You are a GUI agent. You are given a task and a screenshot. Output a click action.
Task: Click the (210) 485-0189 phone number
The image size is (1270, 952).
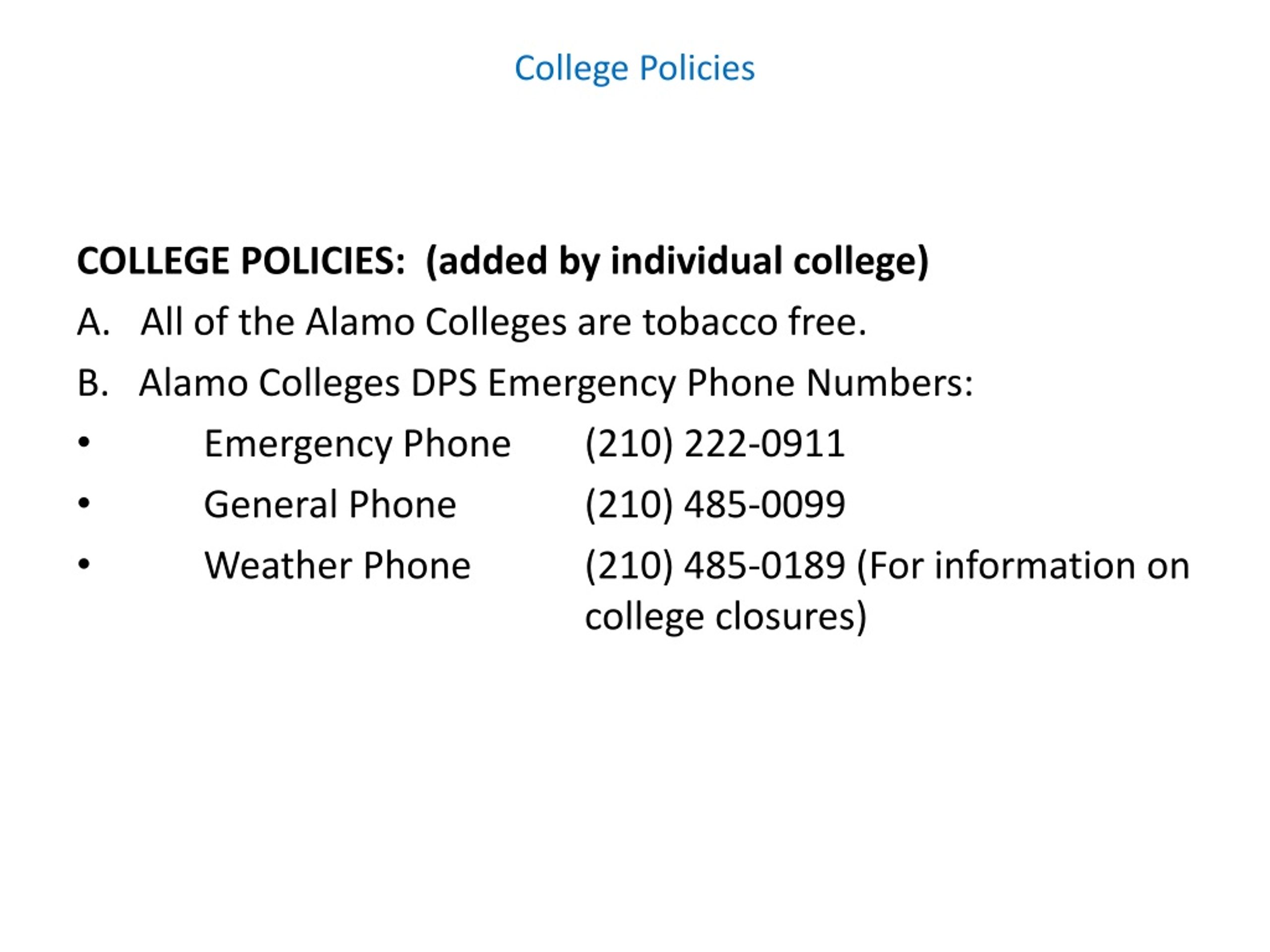pos(715,567)
